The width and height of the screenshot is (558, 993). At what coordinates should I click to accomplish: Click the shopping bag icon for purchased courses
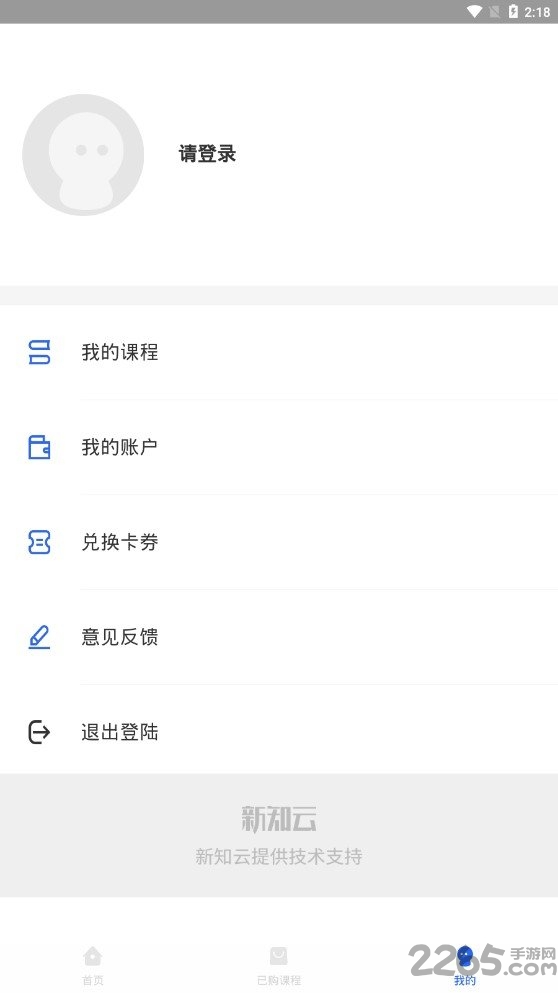279,956
